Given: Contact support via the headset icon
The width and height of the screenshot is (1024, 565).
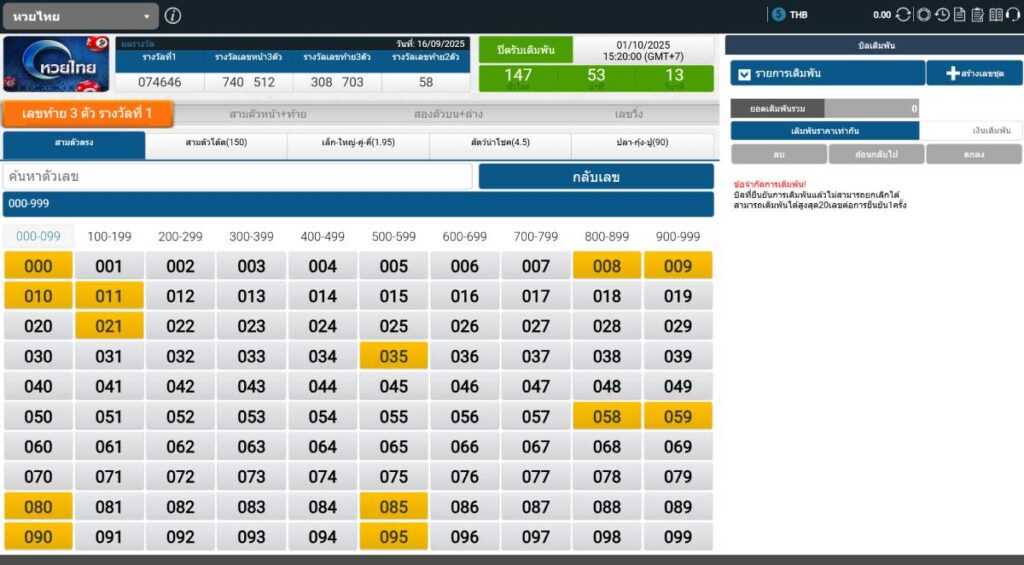Looking at the screenshot, I should pyautogui.click(x=1013, y=15).
